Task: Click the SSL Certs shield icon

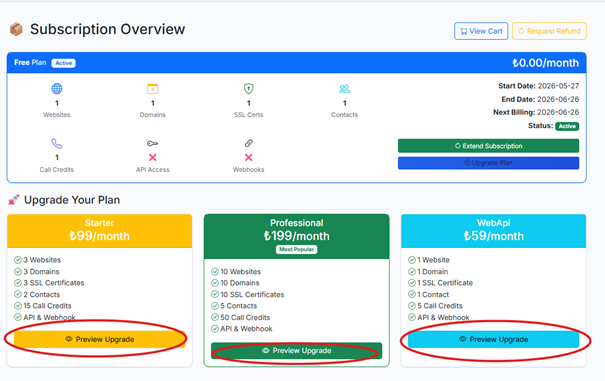Action: pos(248,89)
